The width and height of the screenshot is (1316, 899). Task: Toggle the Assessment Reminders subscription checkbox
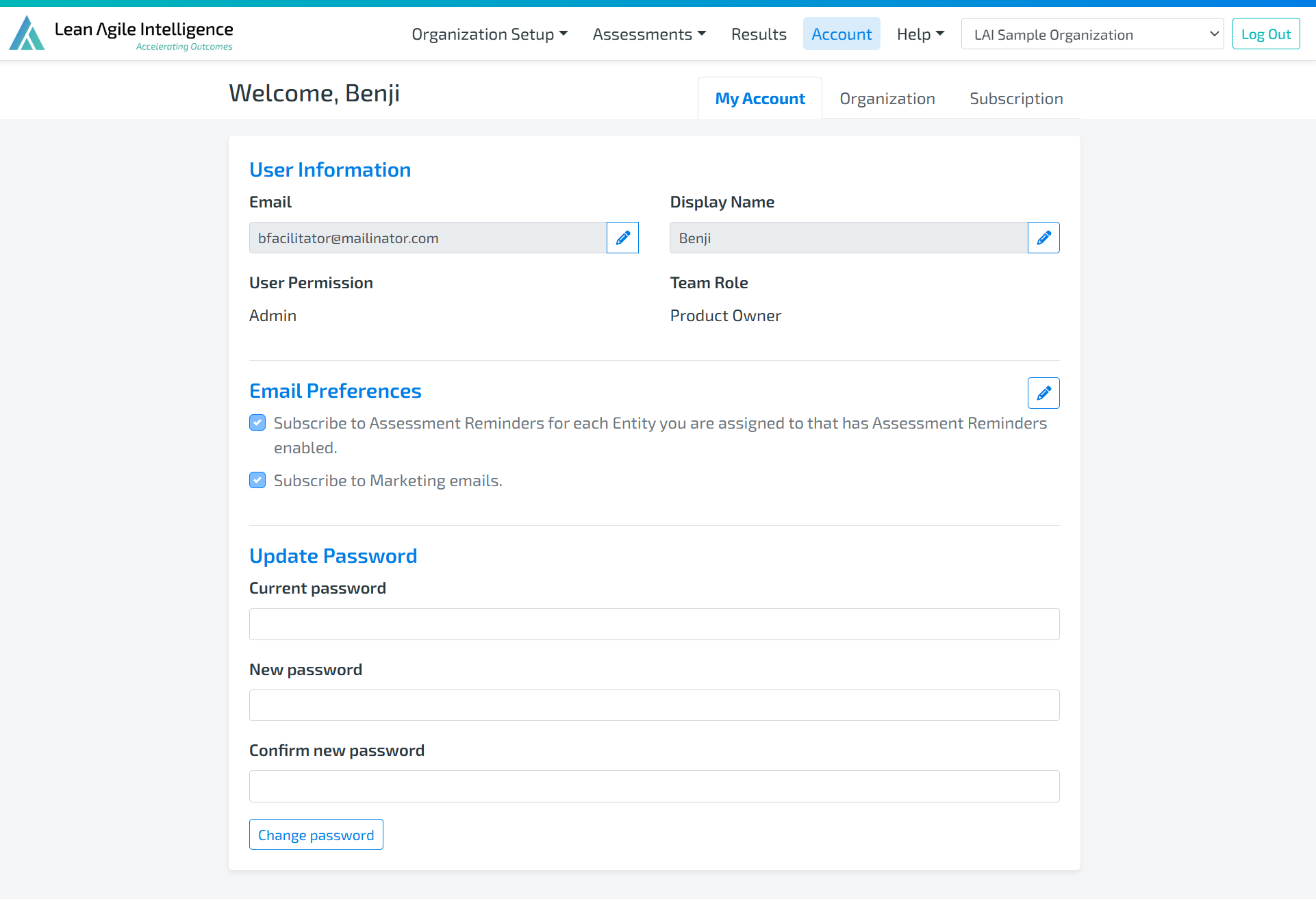257,422
